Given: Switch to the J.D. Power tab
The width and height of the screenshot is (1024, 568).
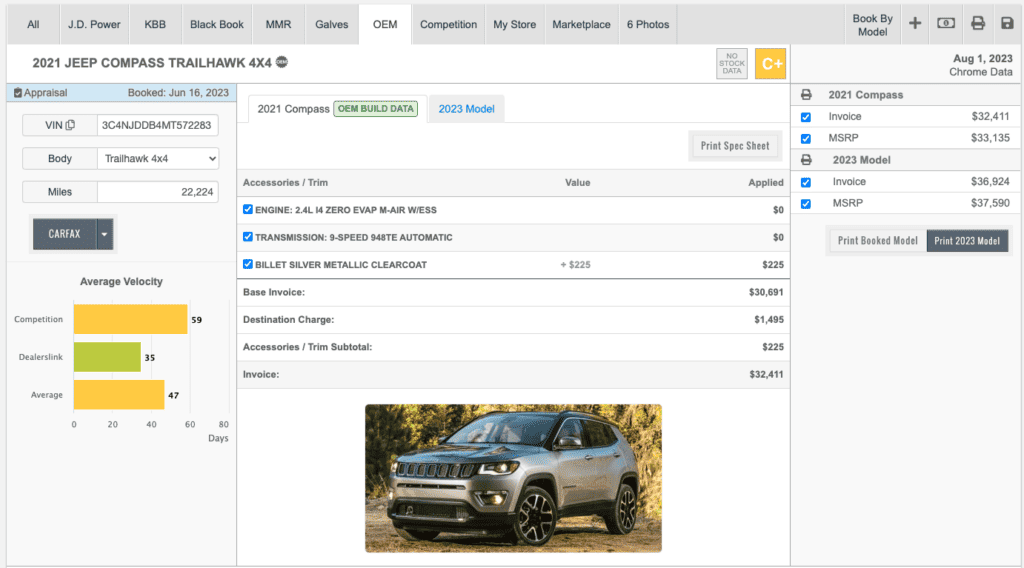Looking at the screenshot, I should [x=94, y=24].
